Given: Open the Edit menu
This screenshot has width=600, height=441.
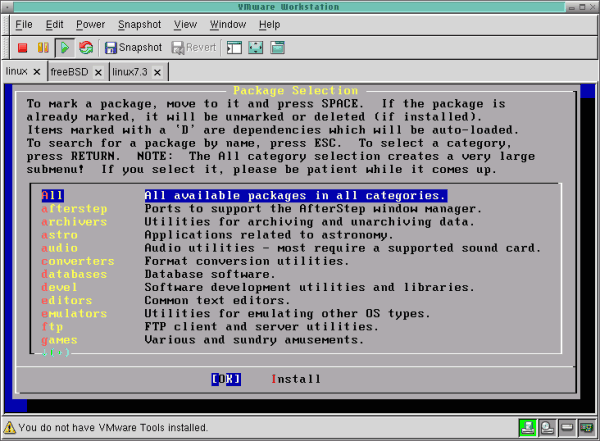Looking at the screenshot, I should click(x=54, y=24).
